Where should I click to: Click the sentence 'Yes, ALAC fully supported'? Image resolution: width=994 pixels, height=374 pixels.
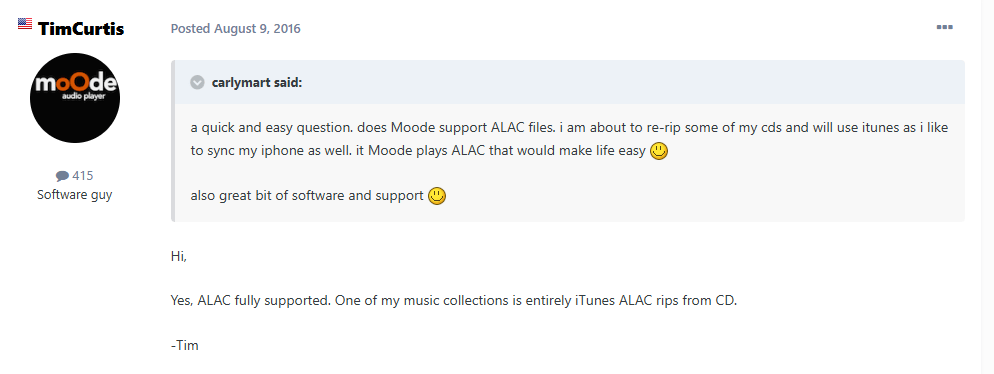250,301
